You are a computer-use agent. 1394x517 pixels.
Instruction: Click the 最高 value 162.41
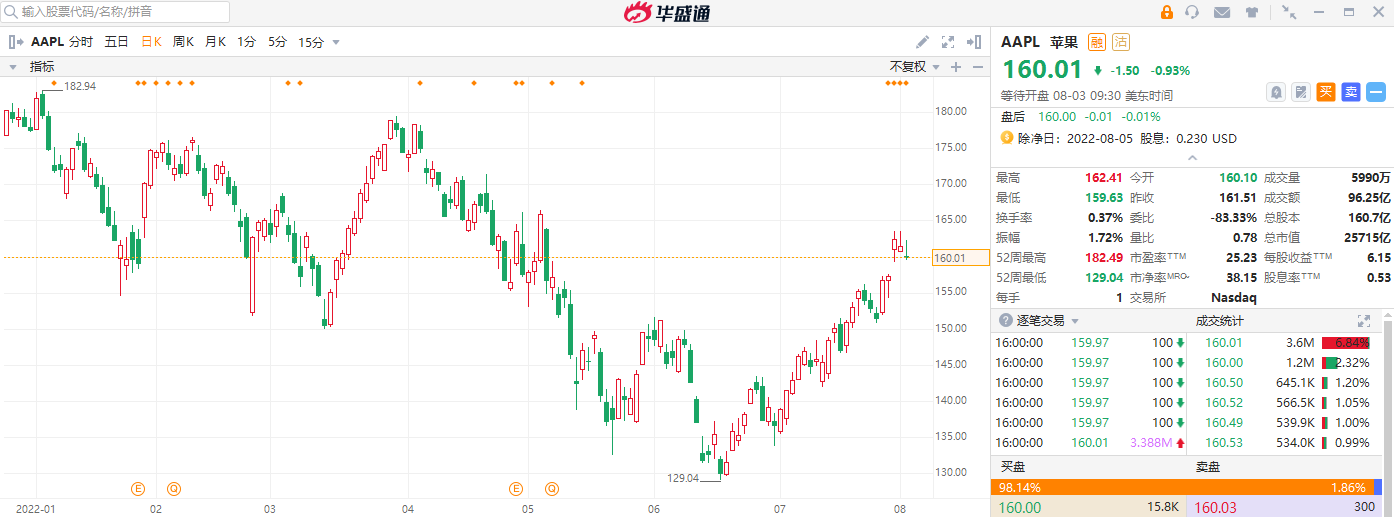pyautogui.click(x=1104, y=177)
